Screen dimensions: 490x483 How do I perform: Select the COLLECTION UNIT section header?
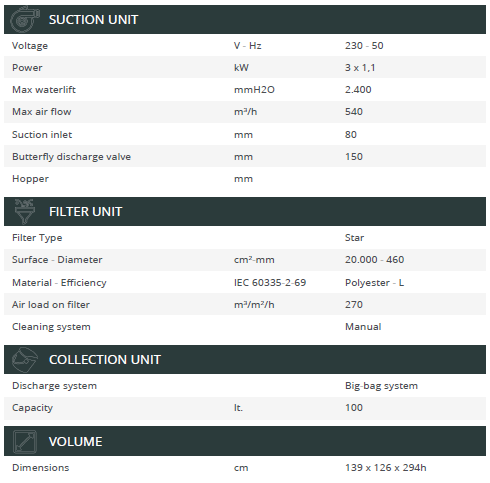pyautogui.click(x=245, y=360)
